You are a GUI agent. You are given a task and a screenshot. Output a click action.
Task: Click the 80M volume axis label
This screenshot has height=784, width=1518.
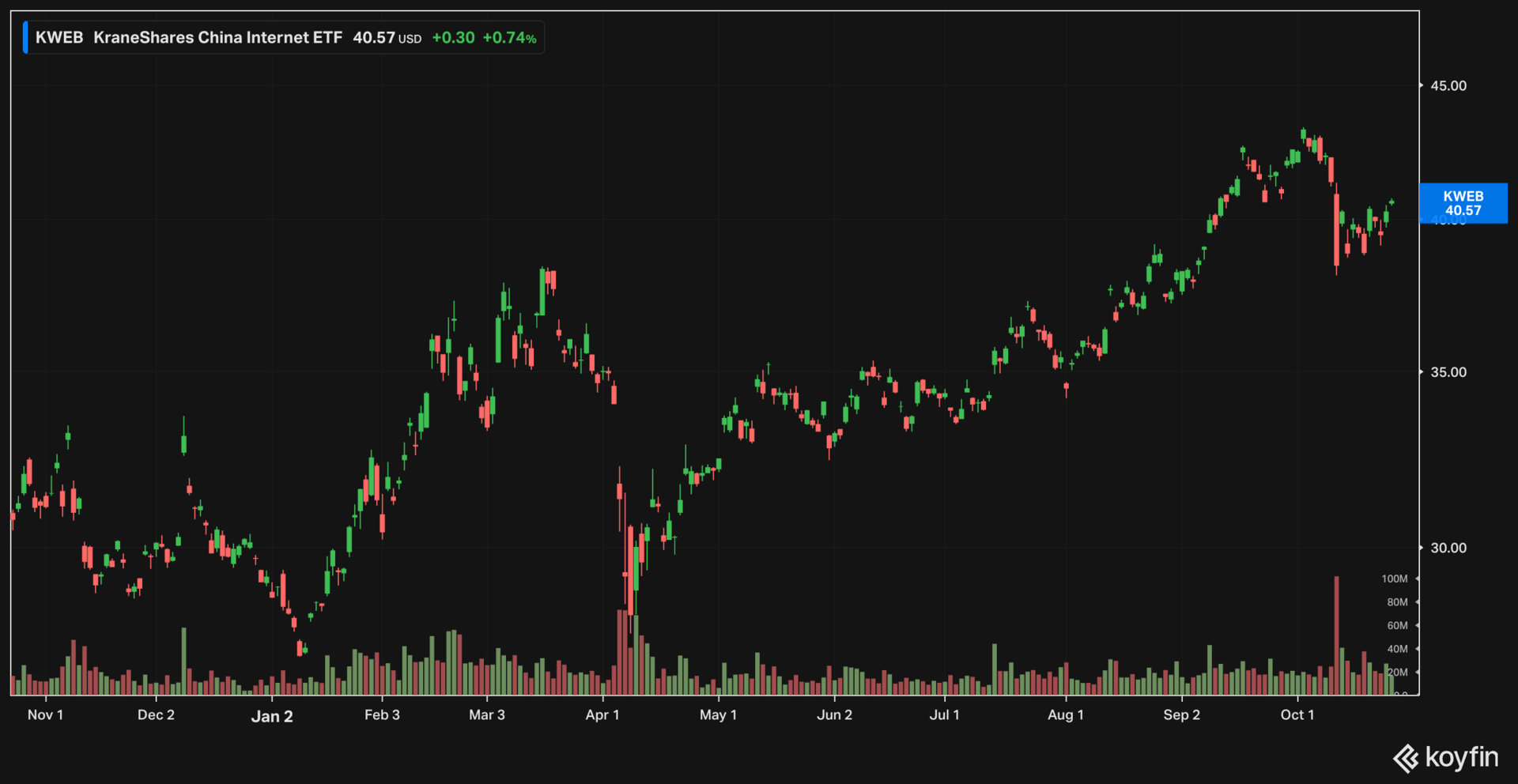pyautogui.click(x=1397, y=602)
